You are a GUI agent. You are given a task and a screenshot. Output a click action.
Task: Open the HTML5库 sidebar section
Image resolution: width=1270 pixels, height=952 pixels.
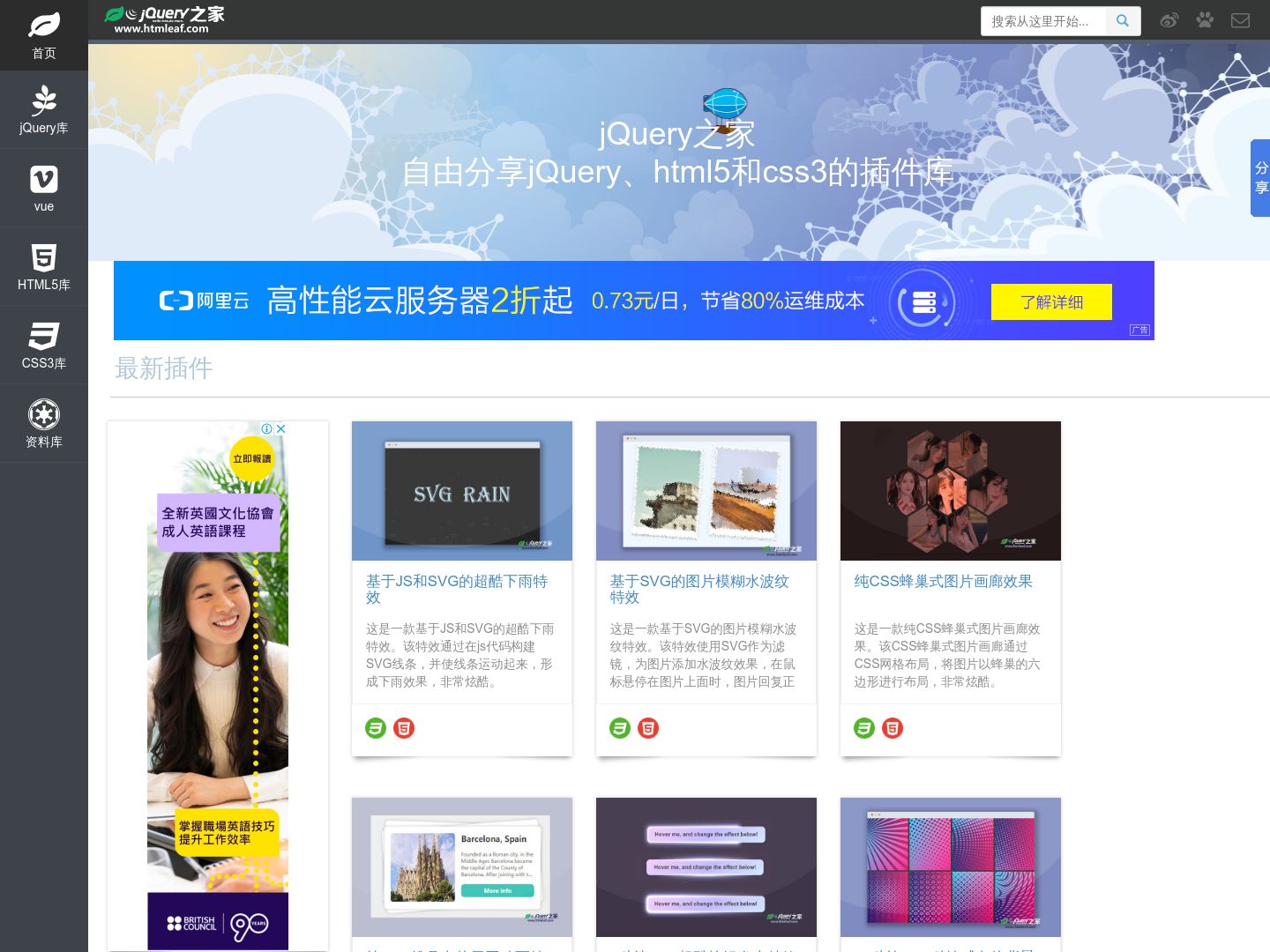(44, 267)
